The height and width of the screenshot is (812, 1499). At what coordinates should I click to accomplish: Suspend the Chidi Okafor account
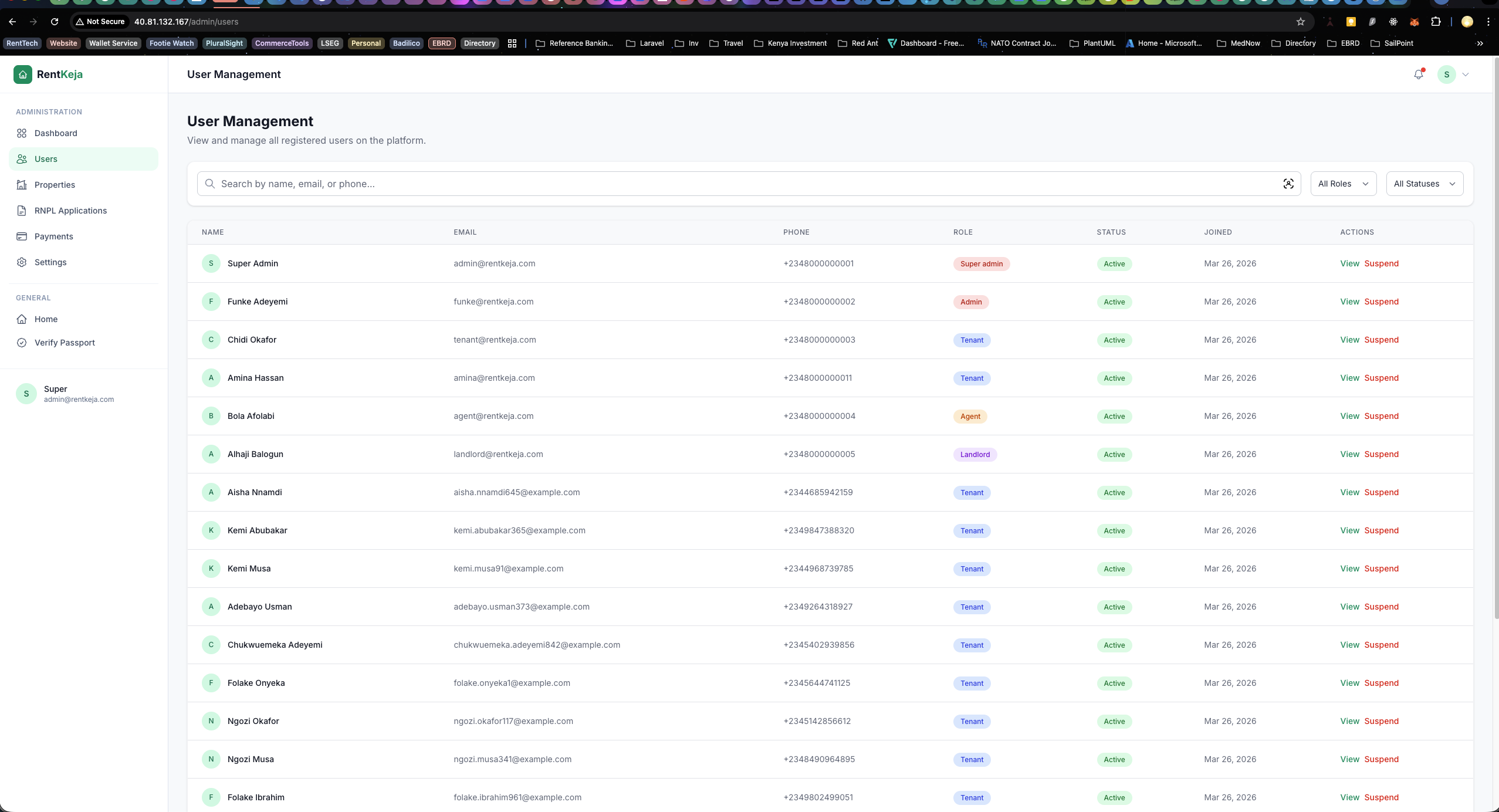[x=1381, y=340]
